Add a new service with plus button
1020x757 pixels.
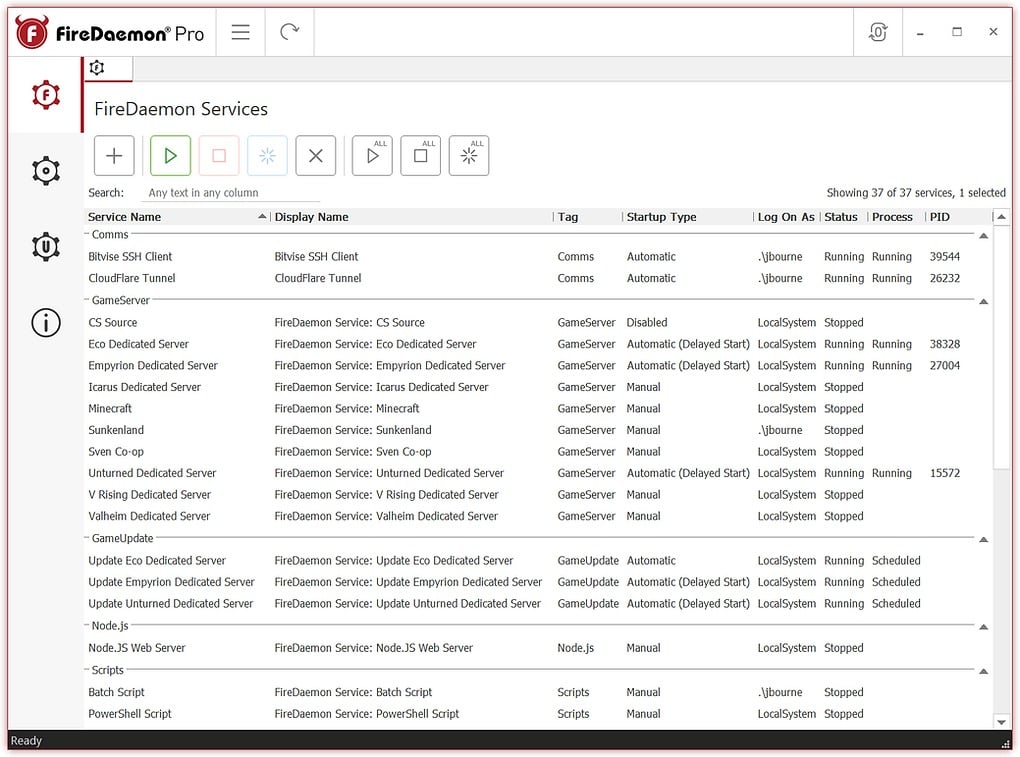point(114,155)
